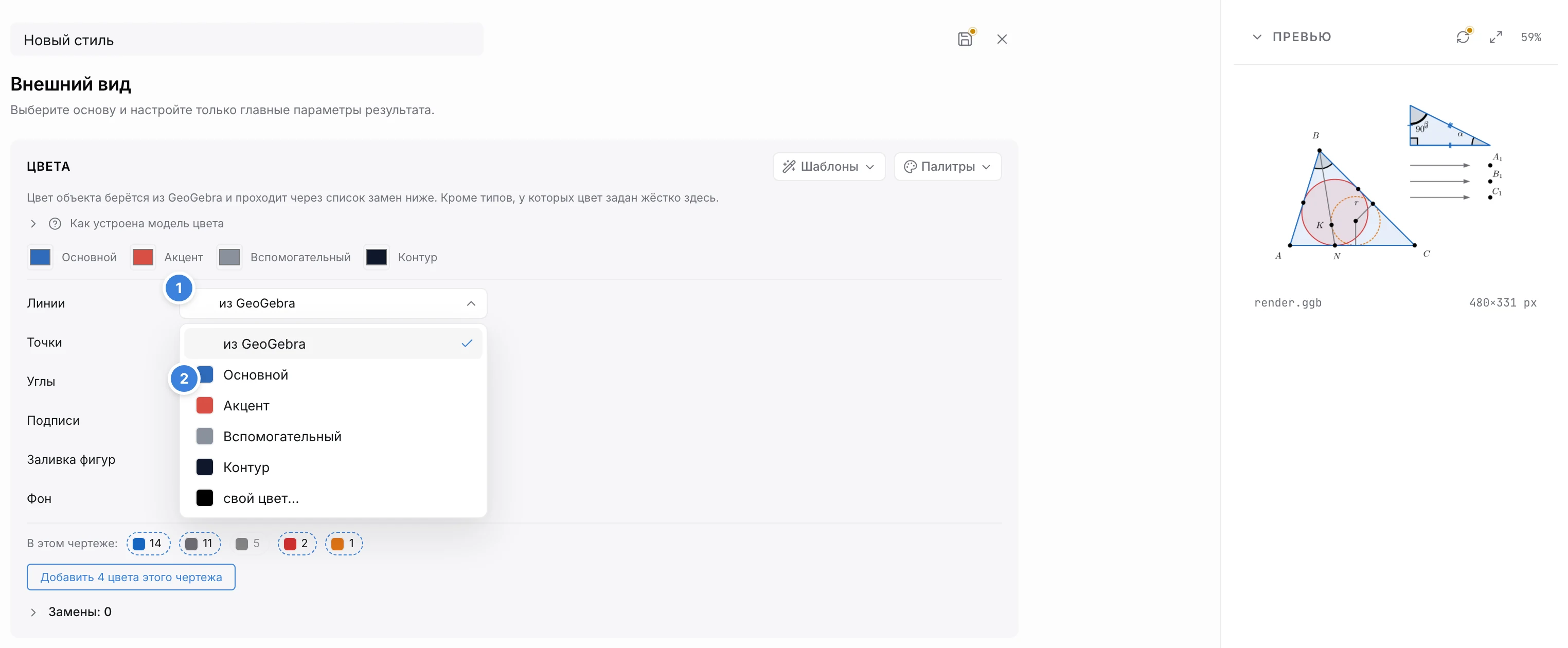
Task: Click the gray chip with 5
Action: point(248,544)
